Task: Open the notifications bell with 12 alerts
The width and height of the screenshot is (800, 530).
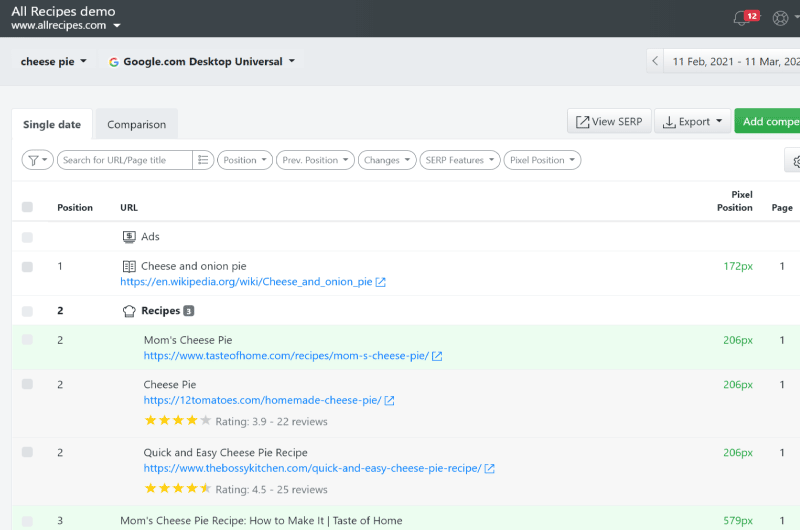Action: (745, 18)
